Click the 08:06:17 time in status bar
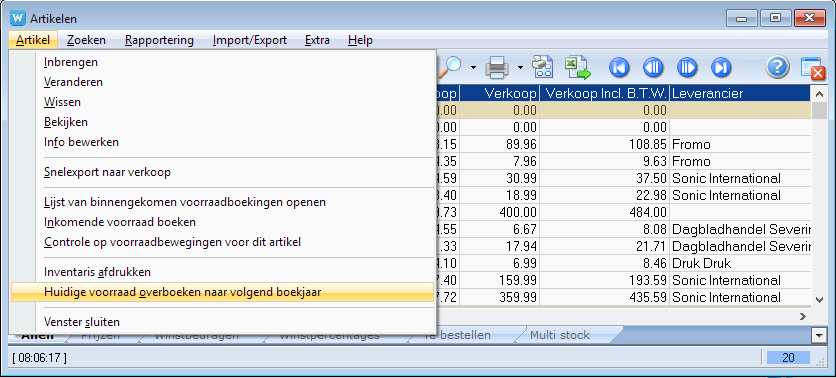Viewport: 836px width, 378px height. click(39, 358)
